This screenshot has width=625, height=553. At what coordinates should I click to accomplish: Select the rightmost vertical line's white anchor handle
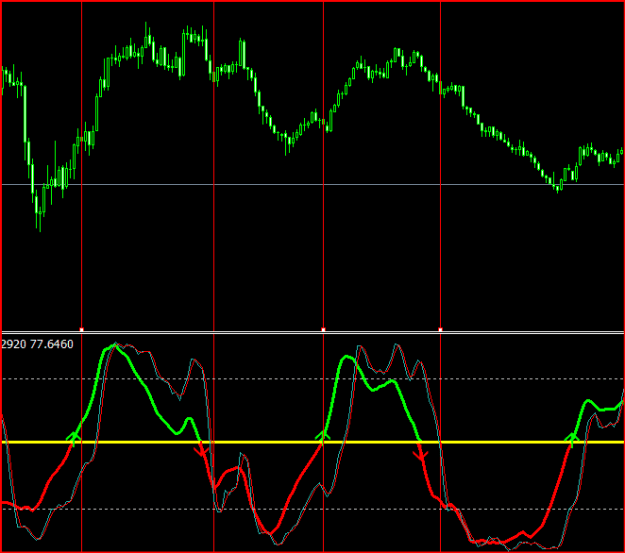pos(440,330)
